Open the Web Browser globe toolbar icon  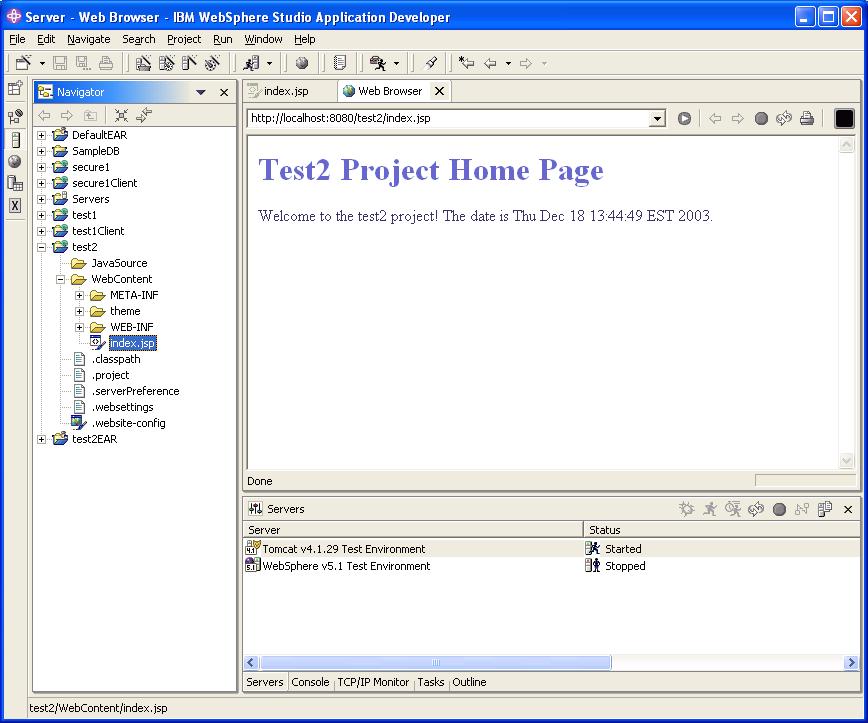pyautogui.click(x=302, y=63)
